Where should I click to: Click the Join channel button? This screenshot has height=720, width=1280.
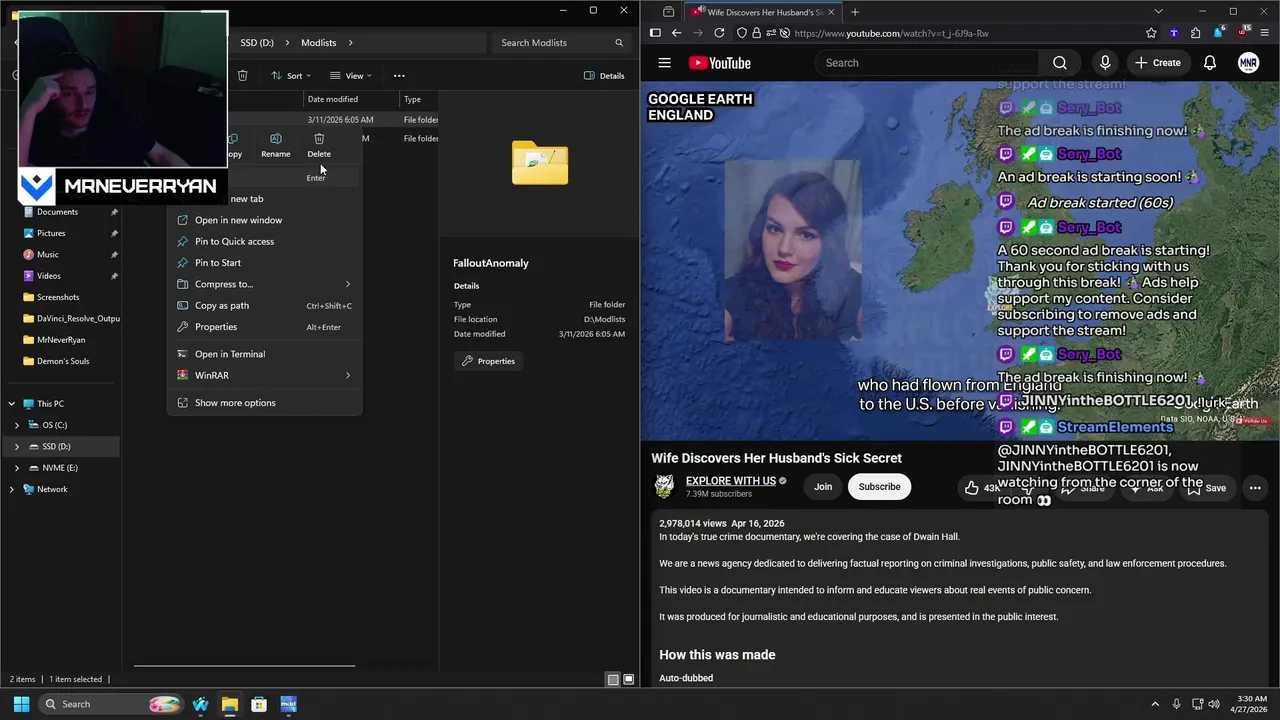click(823, 487)
